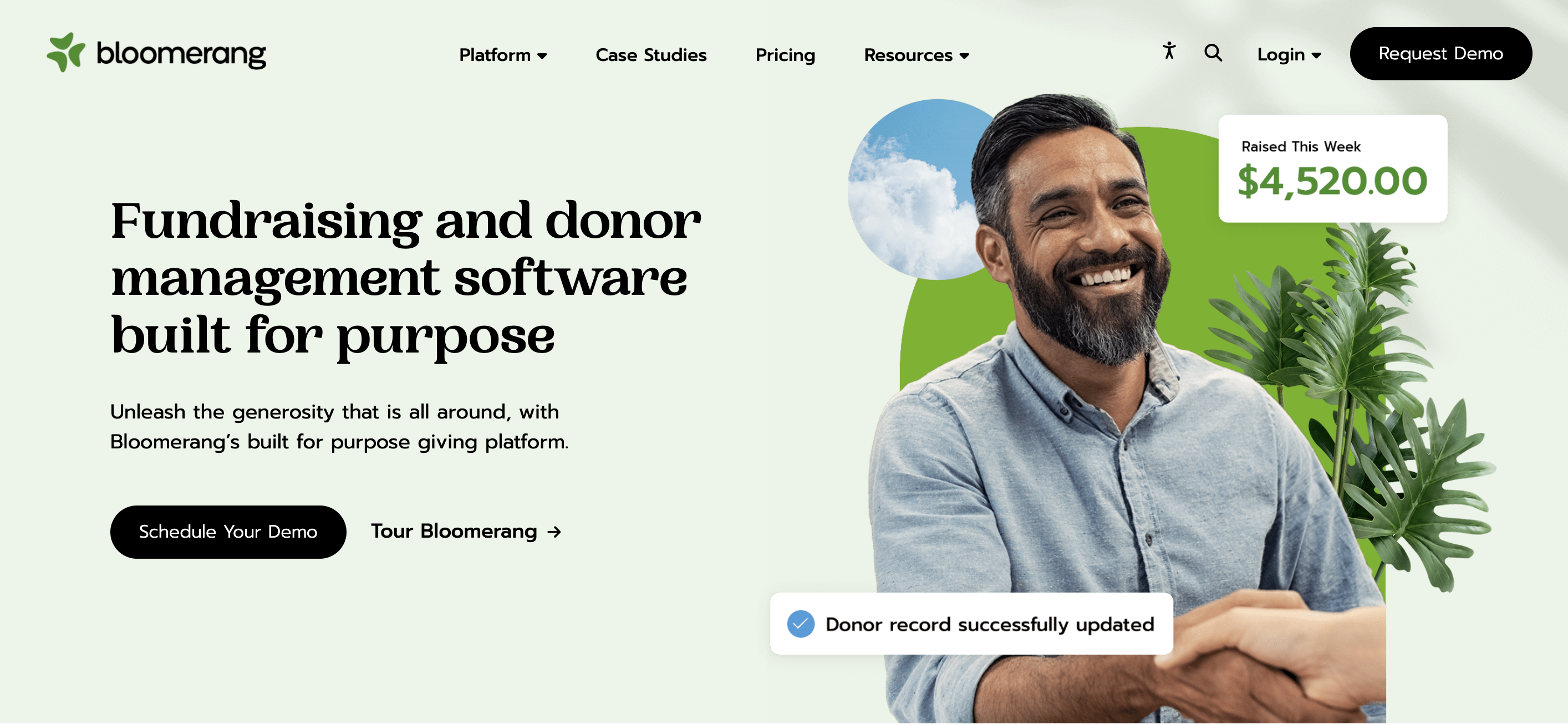Click the Bloomerang green flower logo

pyautogui.click(x=66, y=52)
